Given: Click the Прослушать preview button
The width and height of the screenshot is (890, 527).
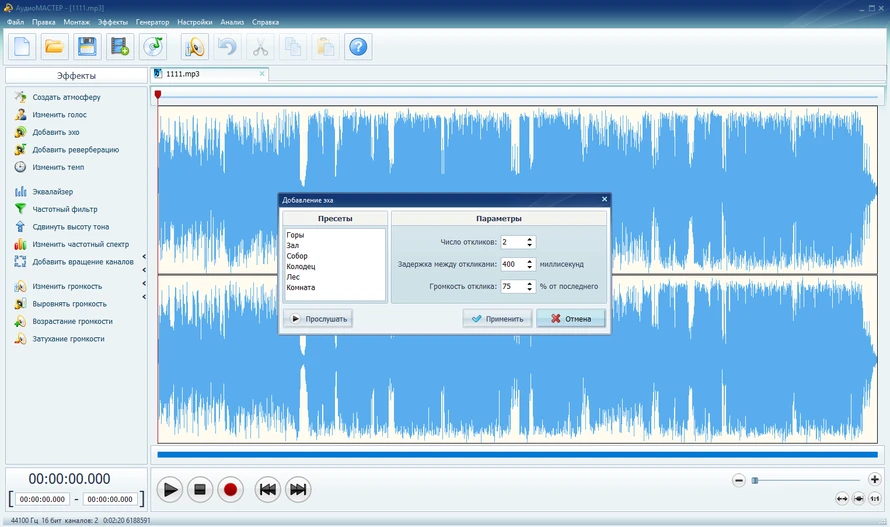Looking at the screenshot, I should pos(318,319).
